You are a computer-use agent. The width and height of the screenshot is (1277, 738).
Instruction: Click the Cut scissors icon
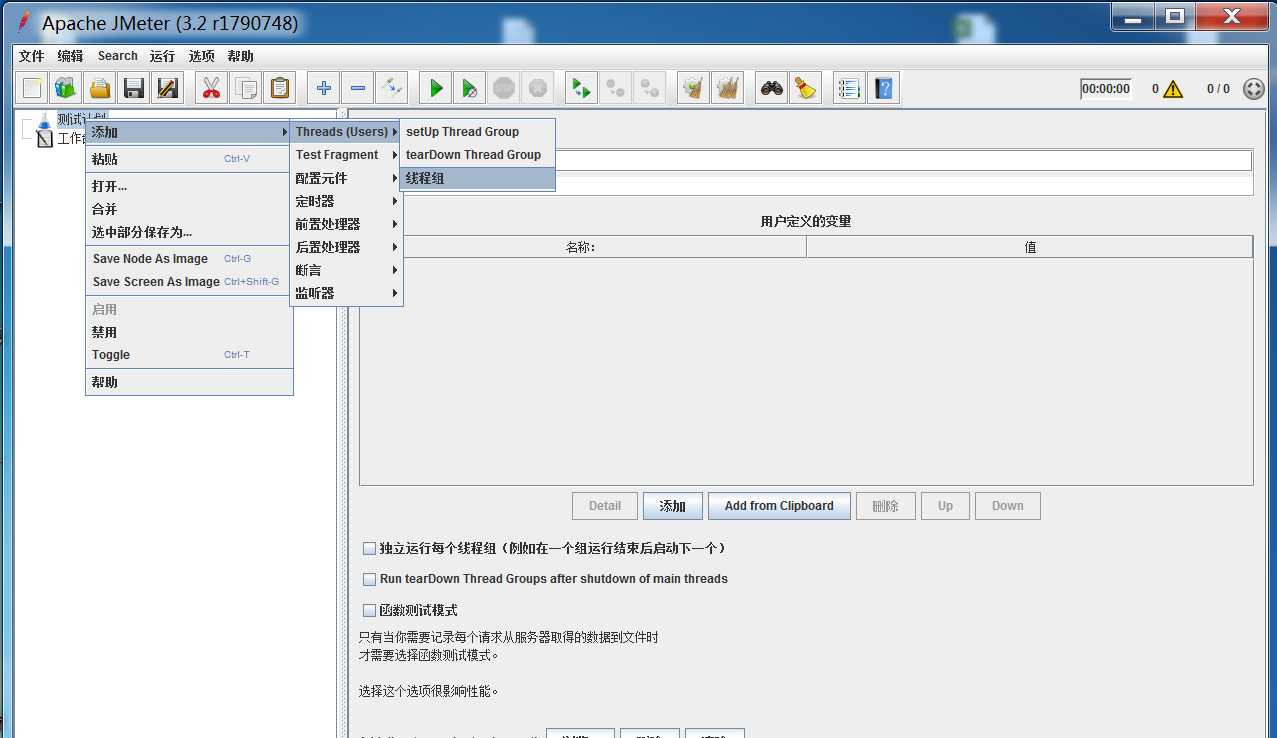pyautogui.click(x=211, y=88)
